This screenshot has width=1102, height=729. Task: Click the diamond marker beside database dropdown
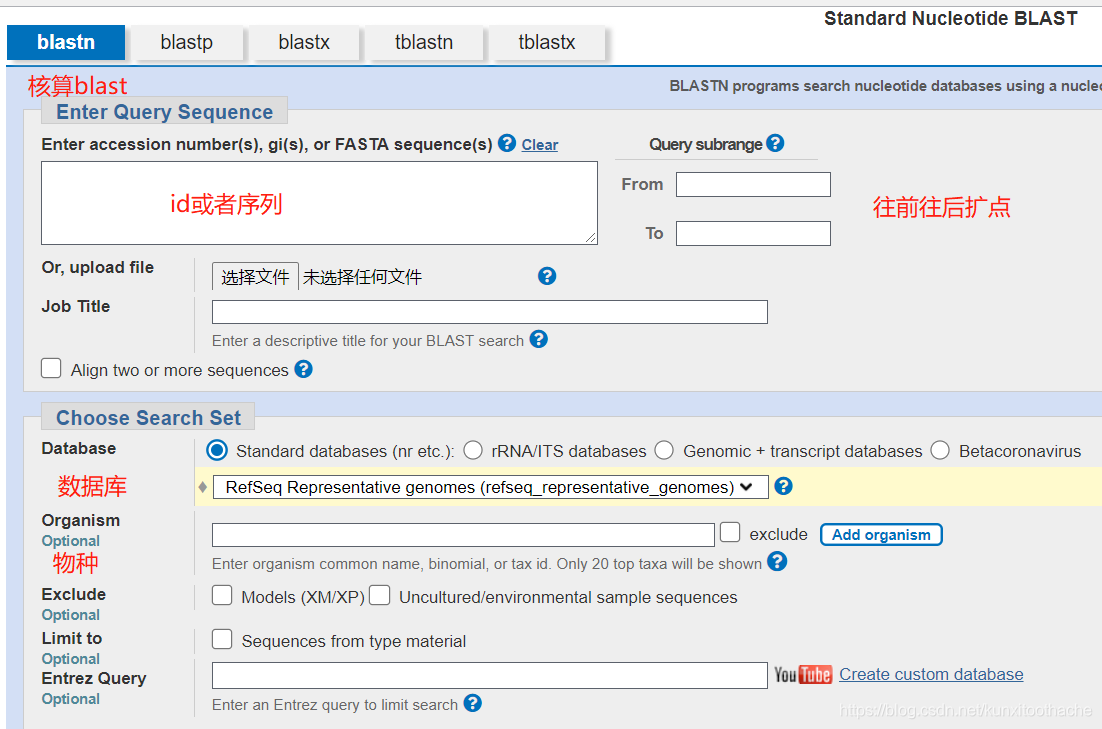click(x=202, y=487)
